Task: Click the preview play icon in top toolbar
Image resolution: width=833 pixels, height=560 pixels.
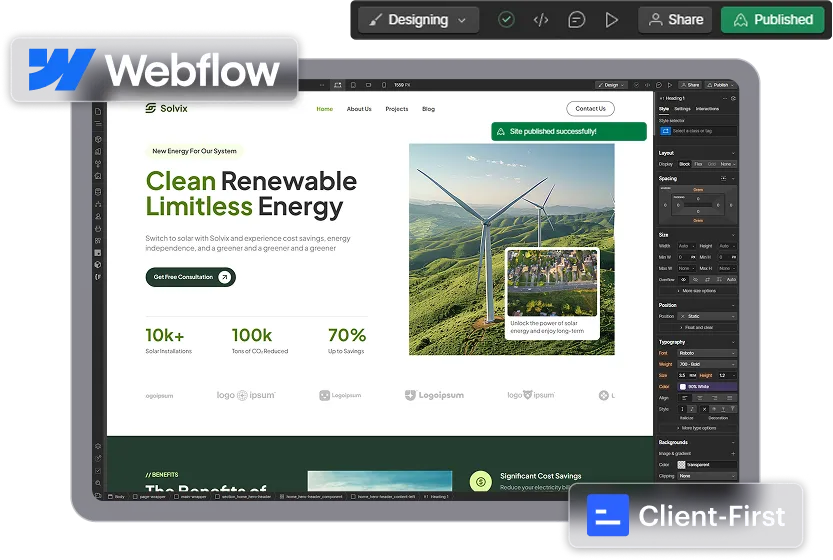Action: pyautogui.click(x=611, y=20)
